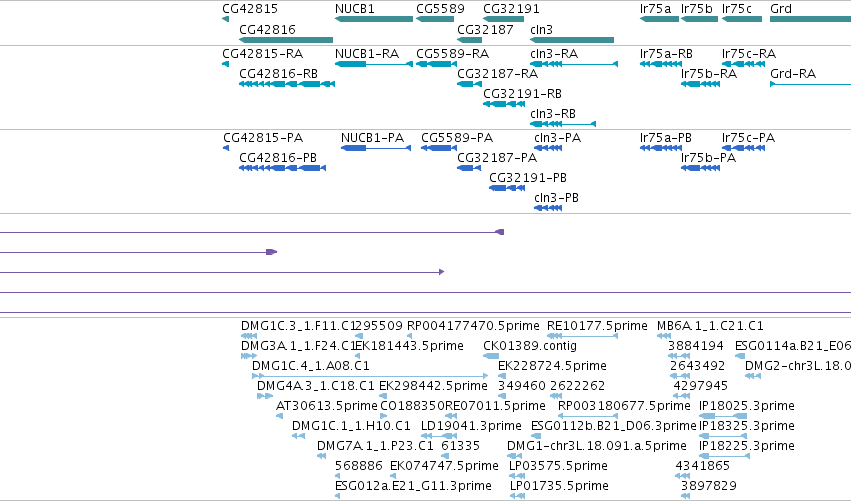Click the CG5589-RA transcript glyph

pos(436,64)
